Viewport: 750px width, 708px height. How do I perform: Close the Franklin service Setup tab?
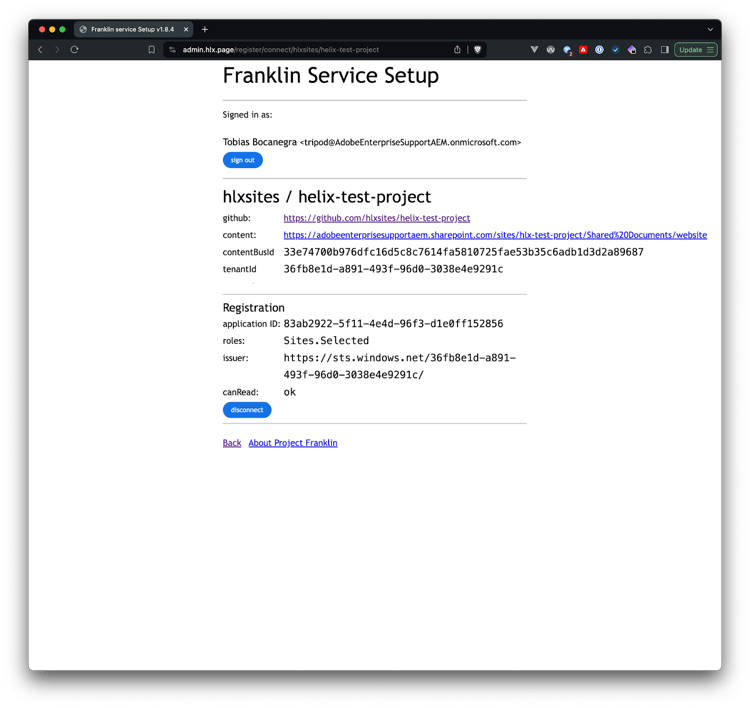coord(186,29)
